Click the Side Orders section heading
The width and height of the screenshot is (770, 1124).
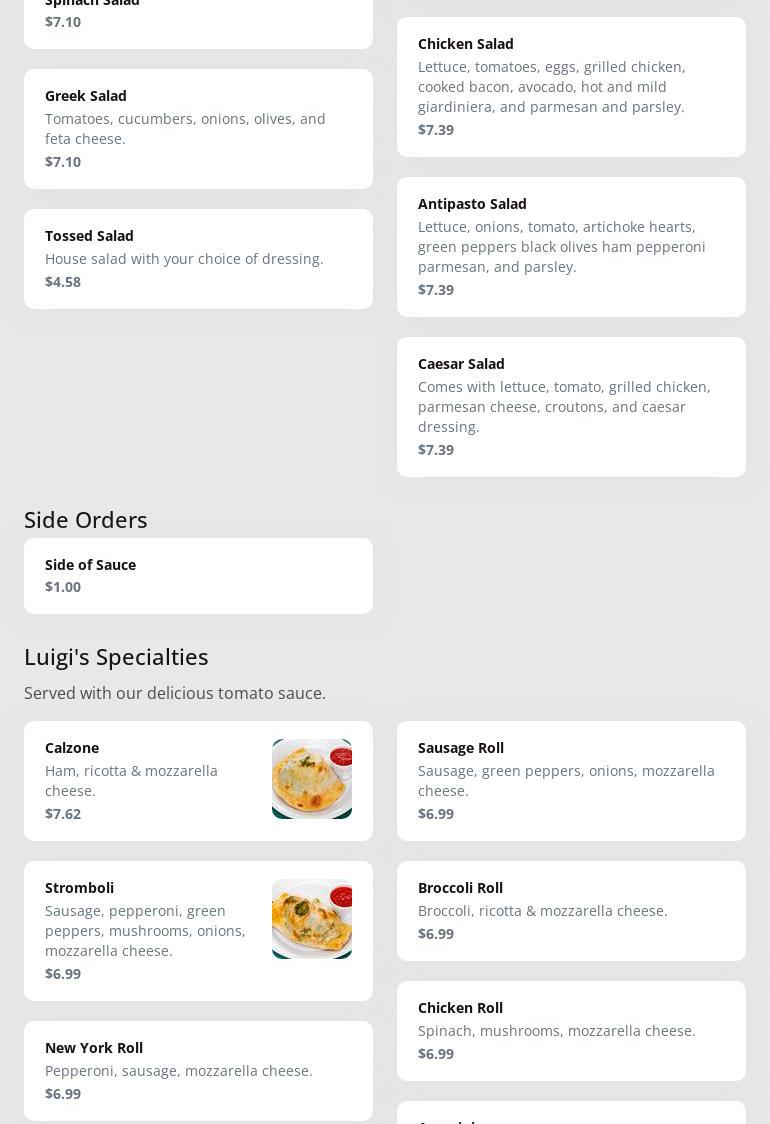tap(86, 520)
